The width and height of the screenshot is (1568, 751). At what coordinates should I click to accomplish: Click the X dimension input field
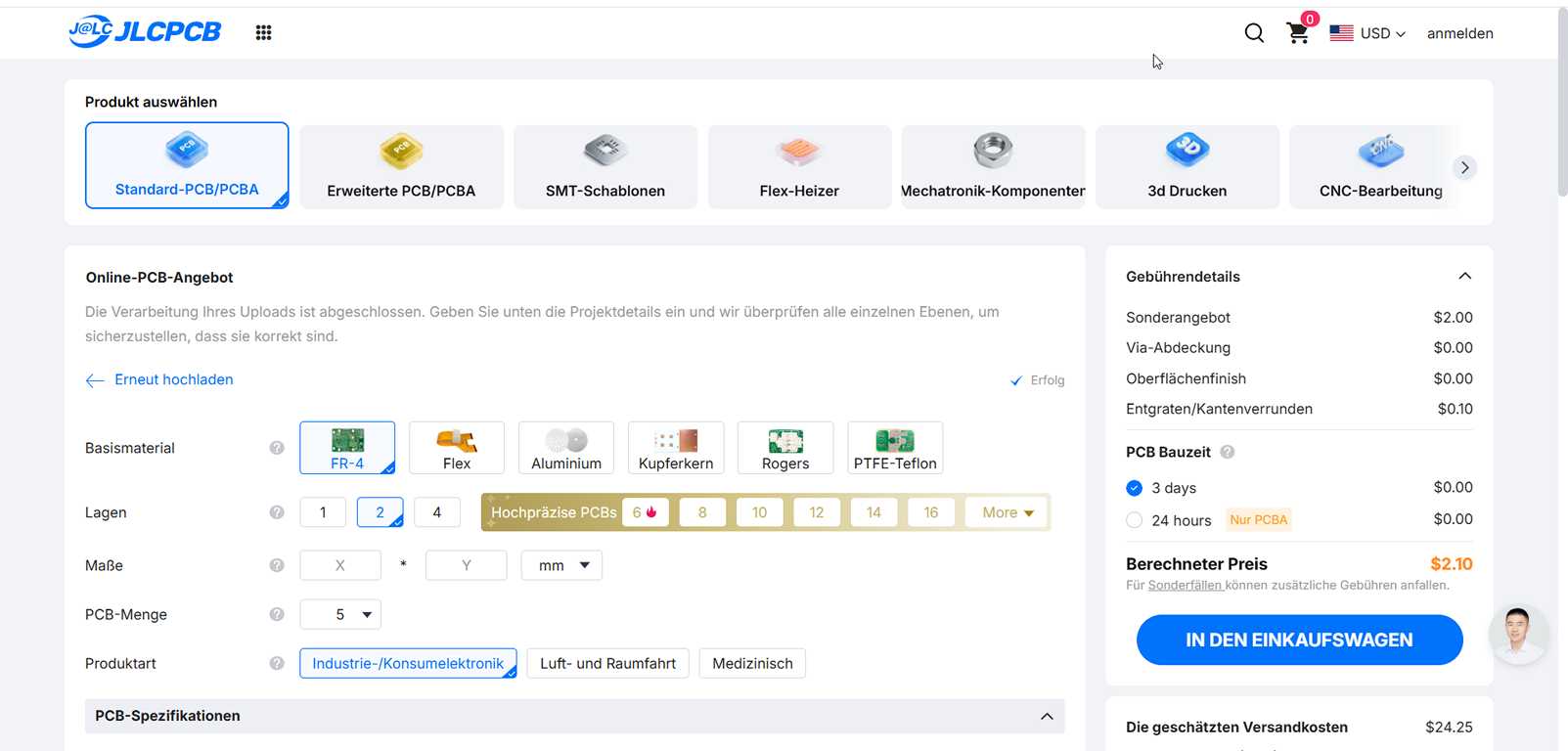pyautogui.click(x=340, y=565)
